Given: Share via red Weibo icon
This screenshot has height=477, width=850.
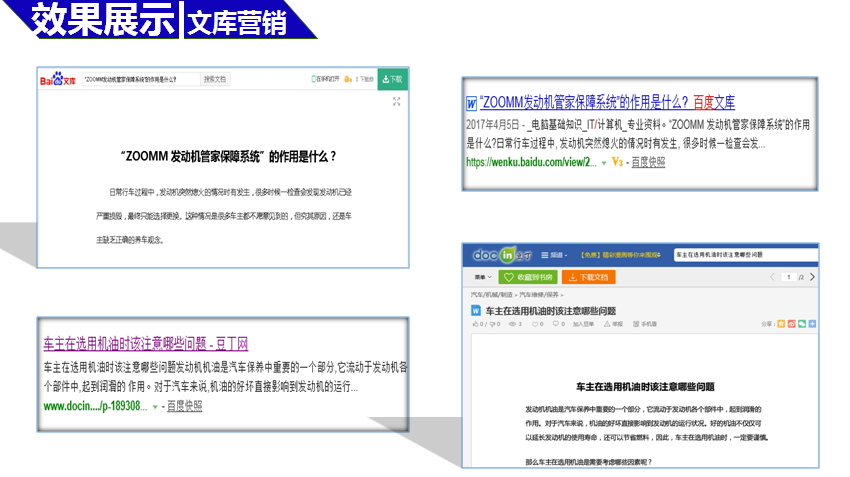Looking at the screenshot, I should [791, 324].
